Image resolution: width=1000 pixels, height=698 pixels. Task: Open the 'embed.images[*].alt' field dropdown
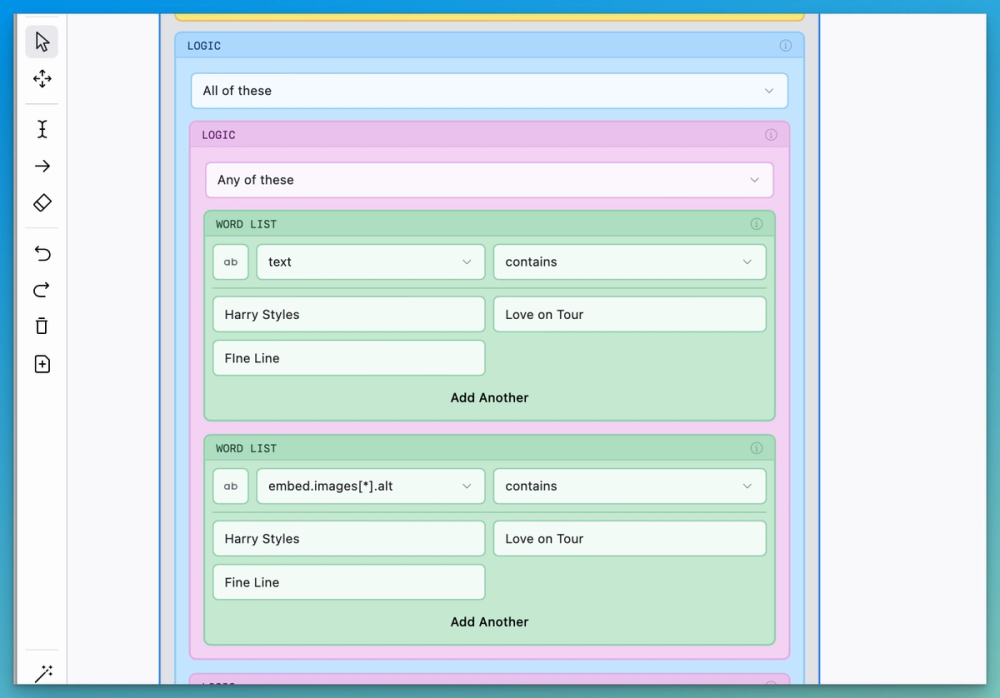coord(371,486)
